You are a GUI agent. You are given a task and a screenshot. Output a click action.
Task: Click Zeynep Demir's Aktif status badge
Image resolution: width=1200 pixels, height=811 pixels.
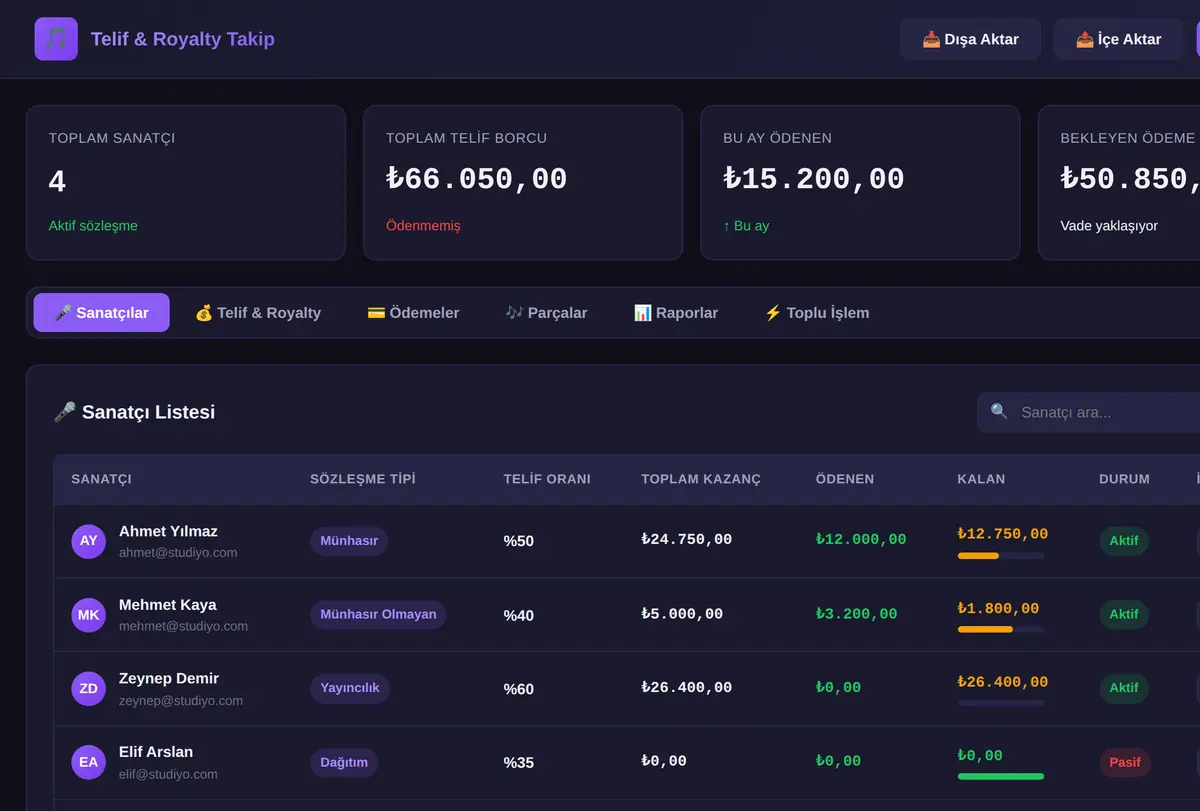pyautogui.click(x=1124, y=688)
